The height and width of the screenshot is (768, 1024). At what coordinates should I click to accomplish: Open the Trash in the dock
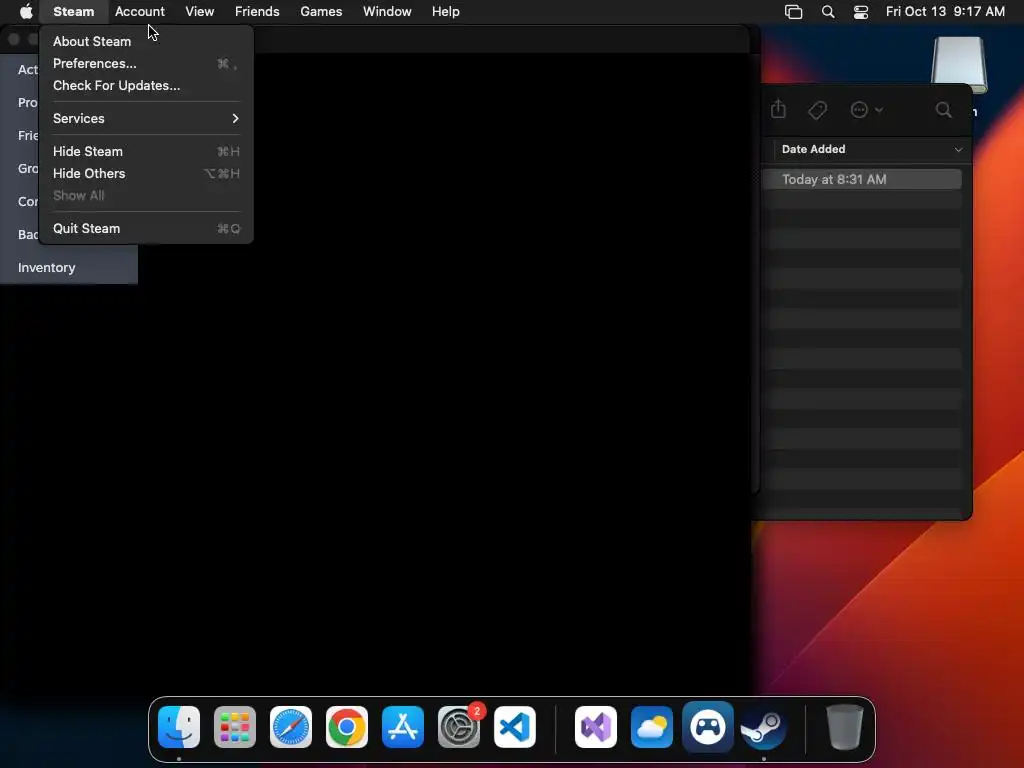844,727
